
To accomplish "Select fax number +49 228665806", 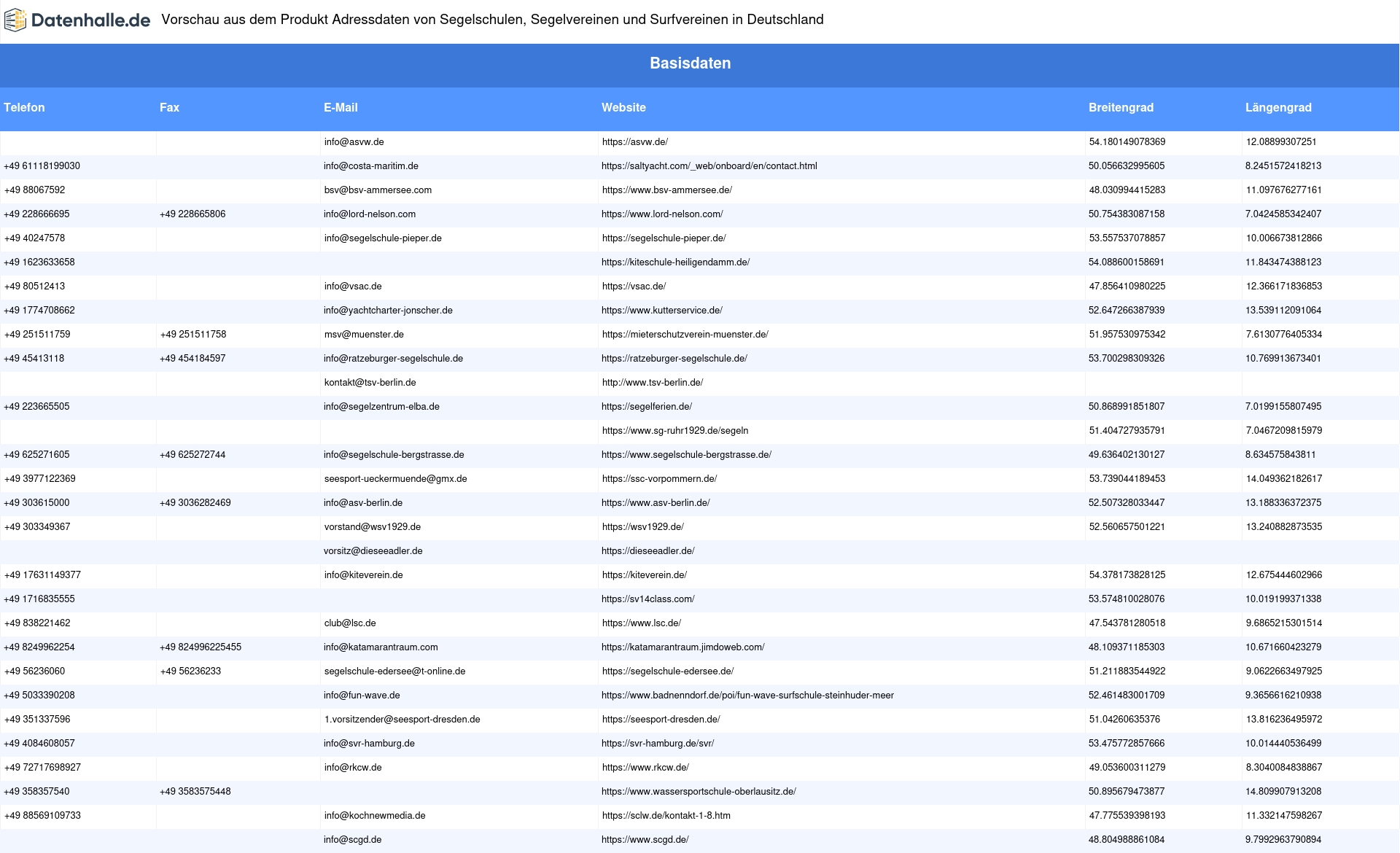I will 192,214.
